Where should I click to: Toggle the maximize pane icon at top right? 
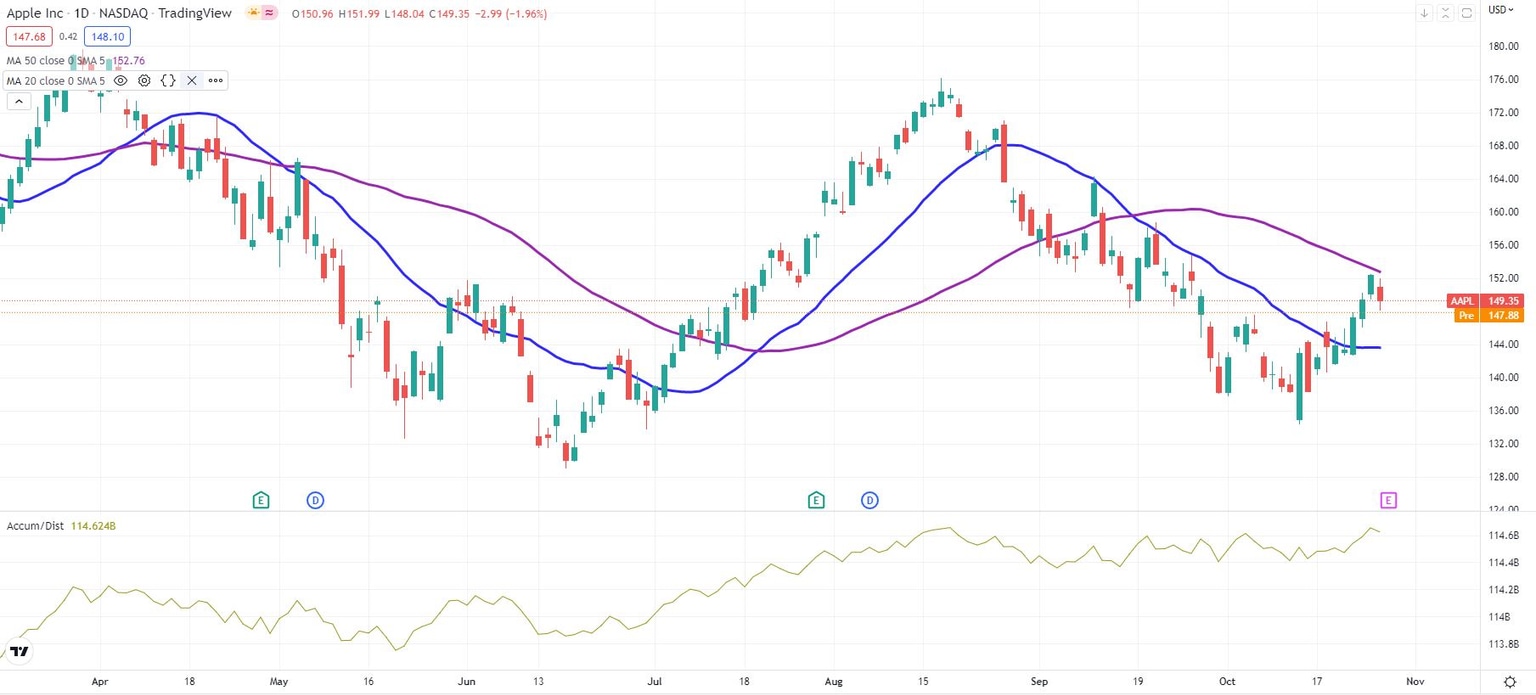(1445, 12)
